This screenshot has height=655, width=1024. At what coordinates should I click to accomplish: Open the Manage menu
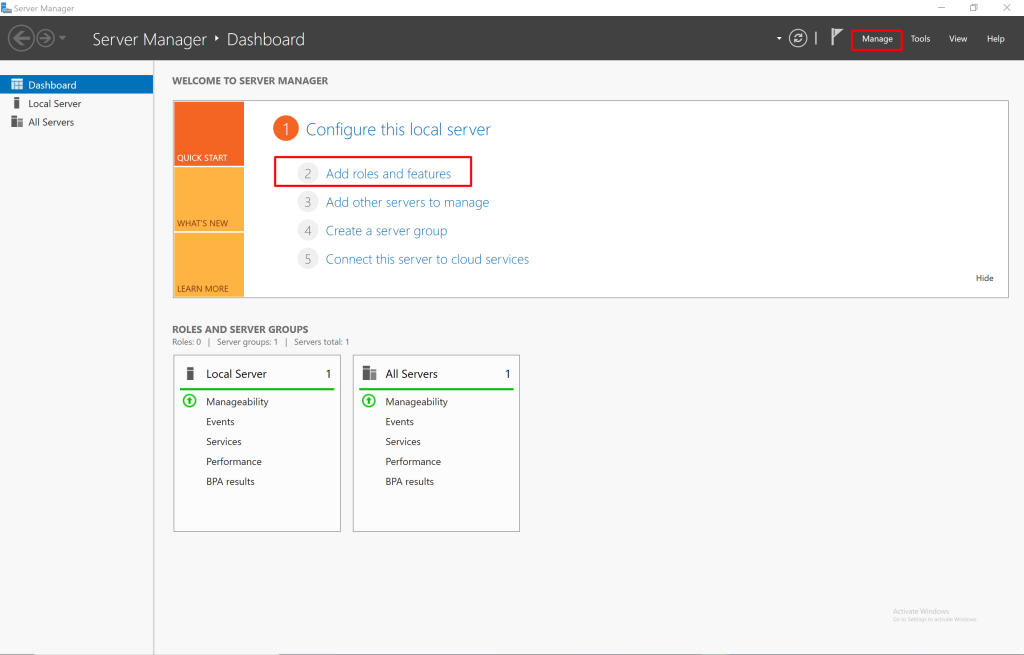[x=877, y=39]
